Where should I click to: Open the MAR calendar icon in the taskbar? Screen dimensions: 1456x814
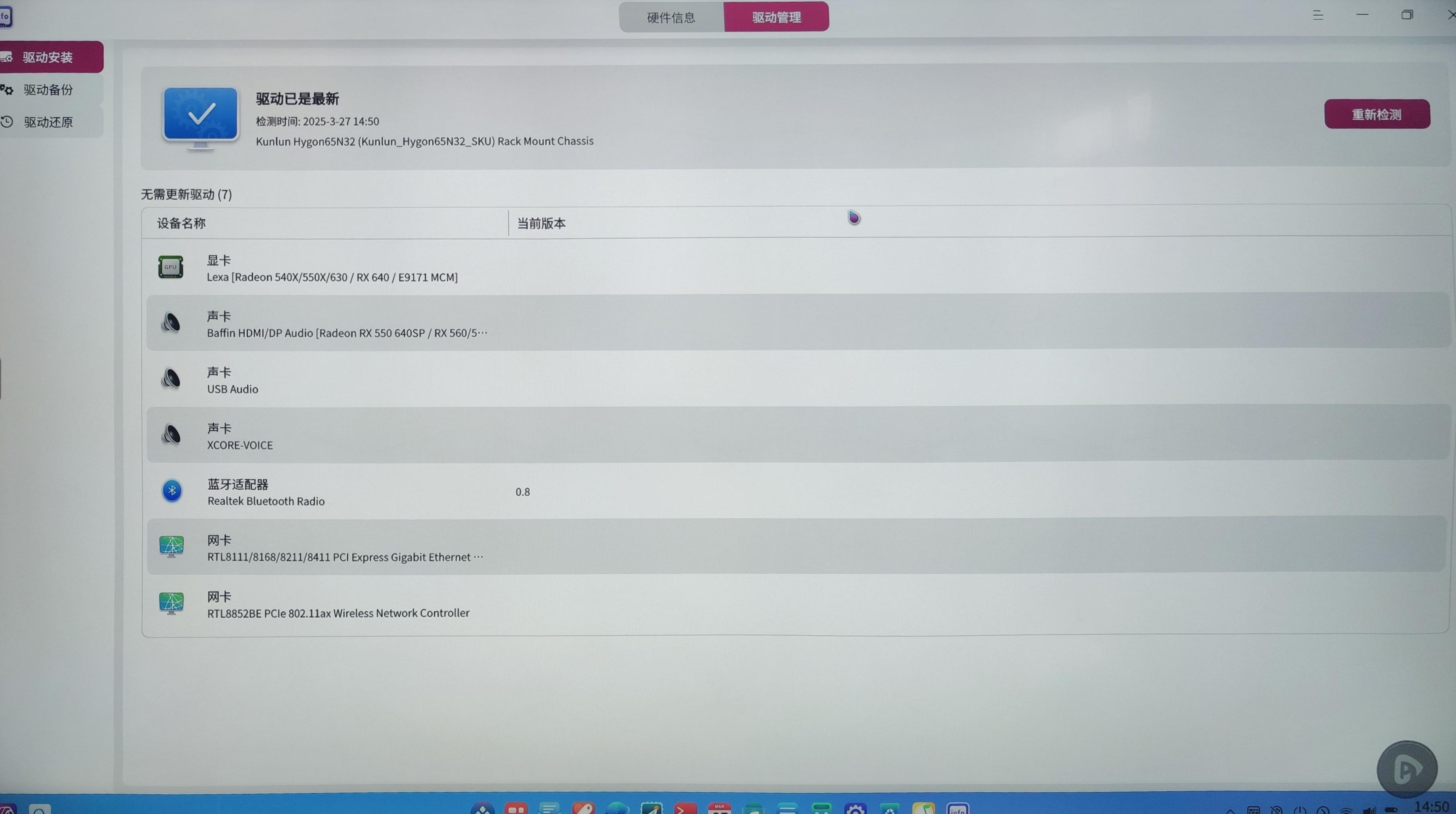pos(719,809)
